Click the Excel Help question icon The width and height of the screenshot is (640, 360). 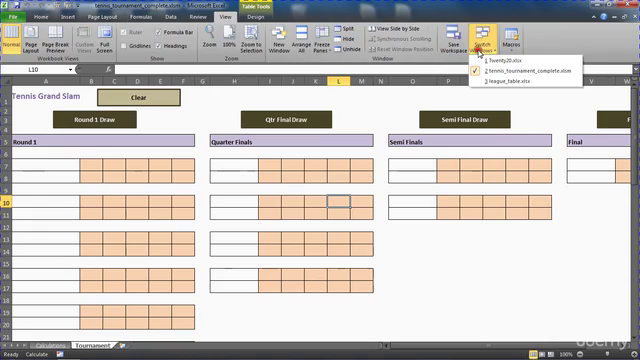[x=603, y=17]
